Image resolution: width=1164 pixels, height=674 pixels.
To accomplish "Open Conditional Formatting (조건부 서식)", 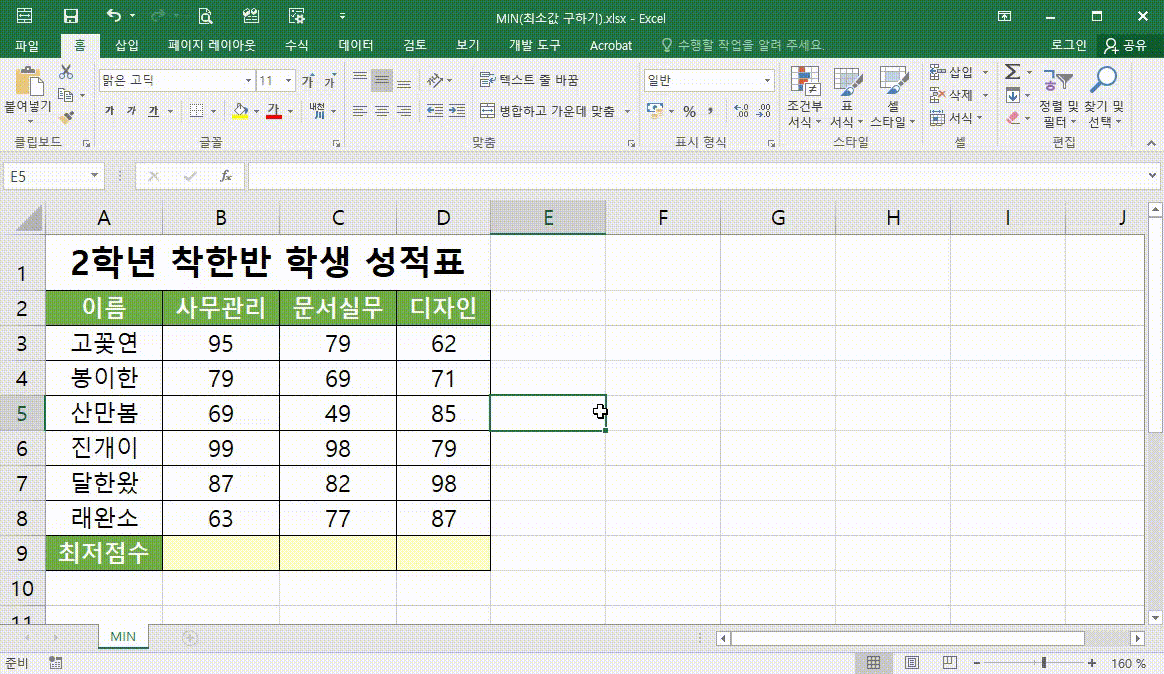I will tap(805, 96).
